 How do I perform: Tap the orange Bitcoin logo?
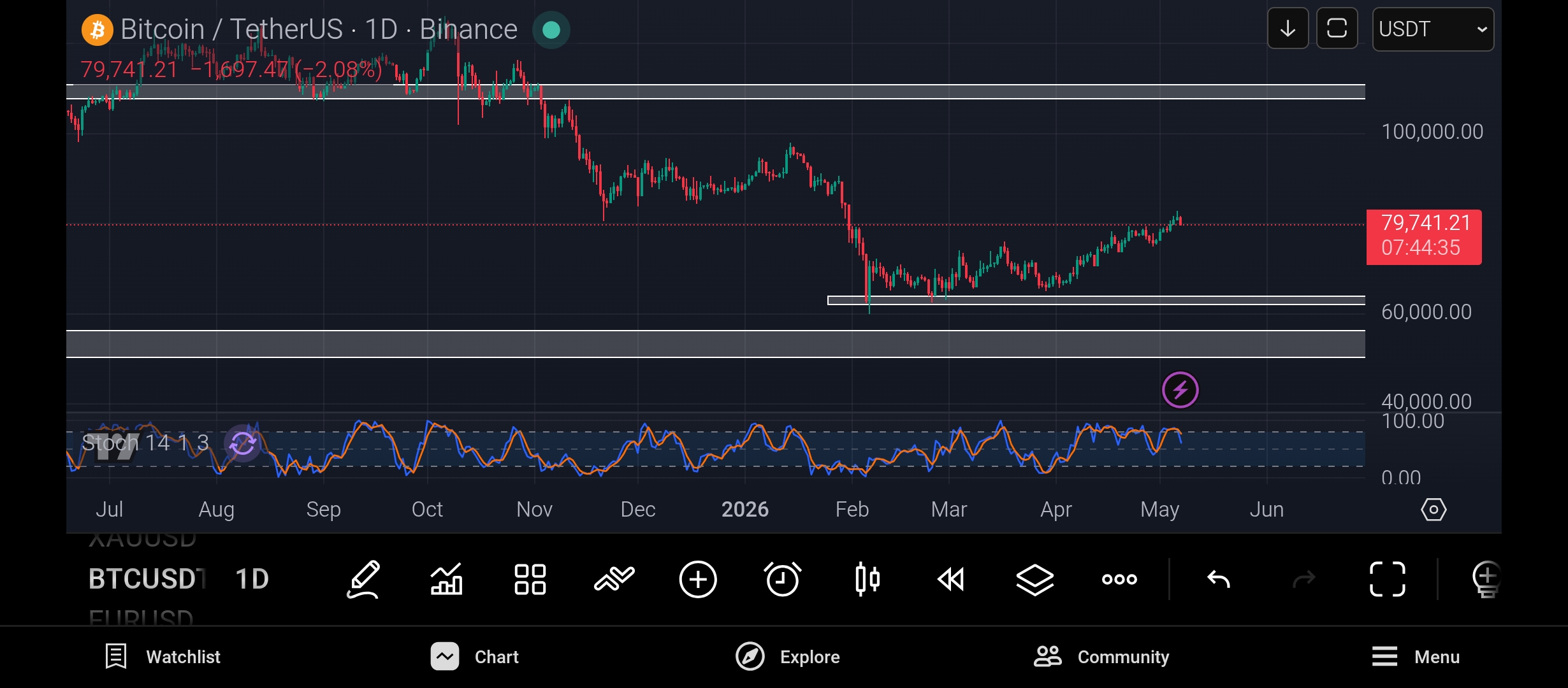pyautogui.click(x=98, y=30)
